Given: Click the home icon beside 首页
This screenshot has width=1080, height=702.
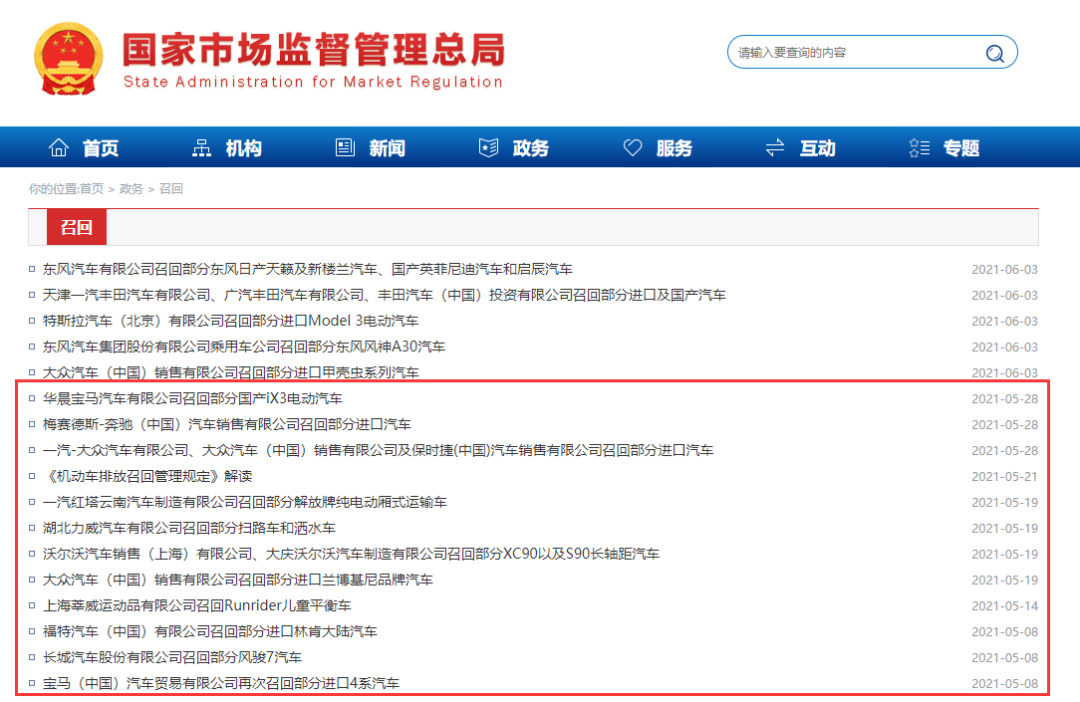Looking at the screenshot, I should (59, 147).
